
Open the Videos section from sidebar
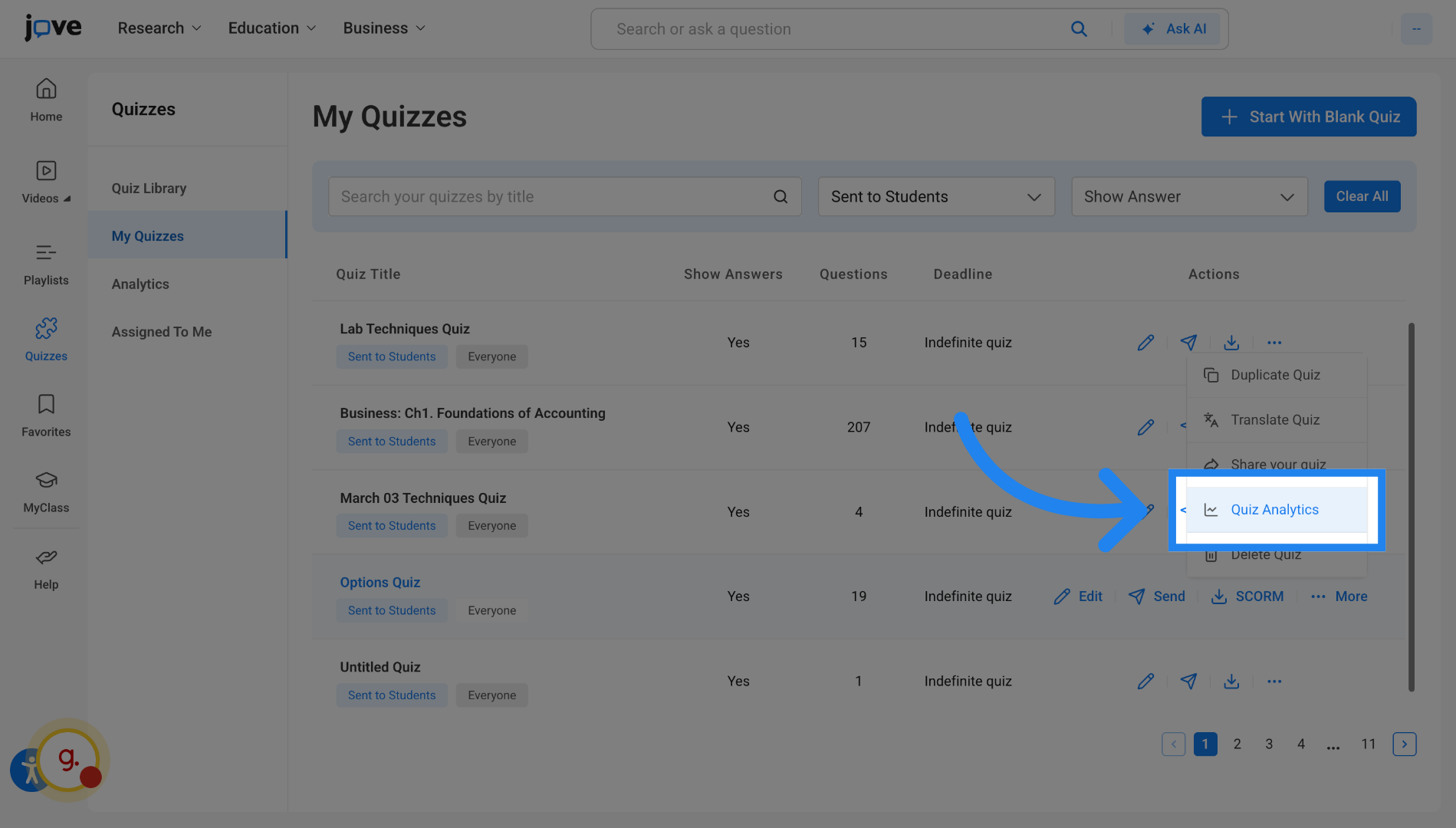[46, 181]
